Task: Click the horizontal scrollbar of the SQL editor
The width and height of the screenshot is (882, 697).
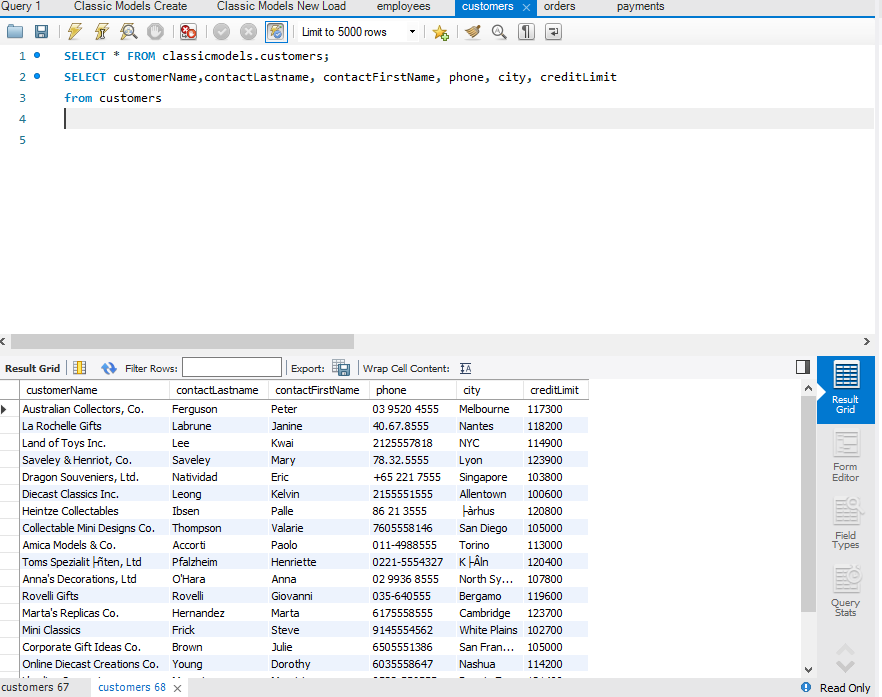Action: 182,341
